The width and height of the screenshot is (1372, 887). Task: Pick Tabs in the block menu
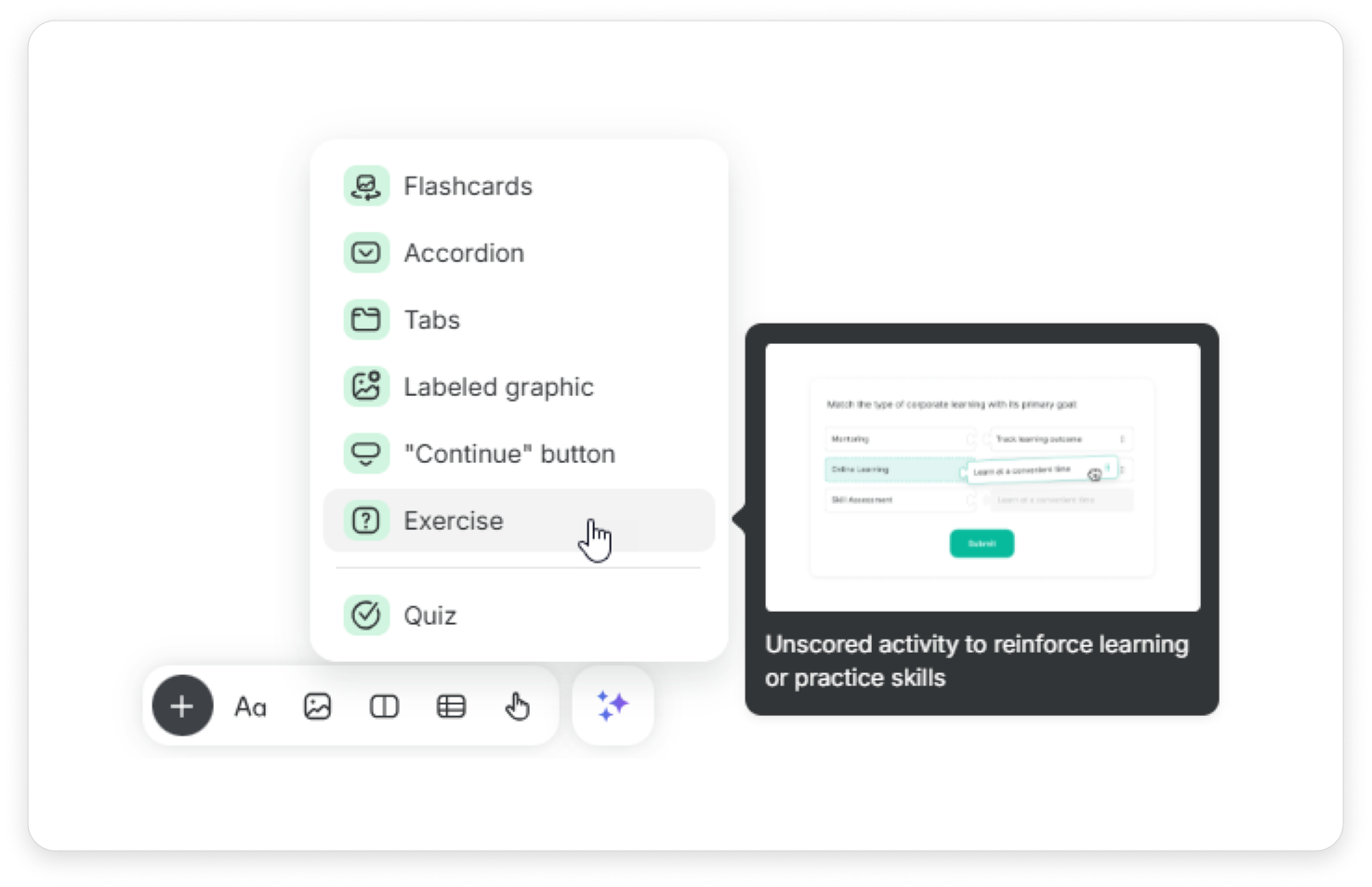click(519, 320)
